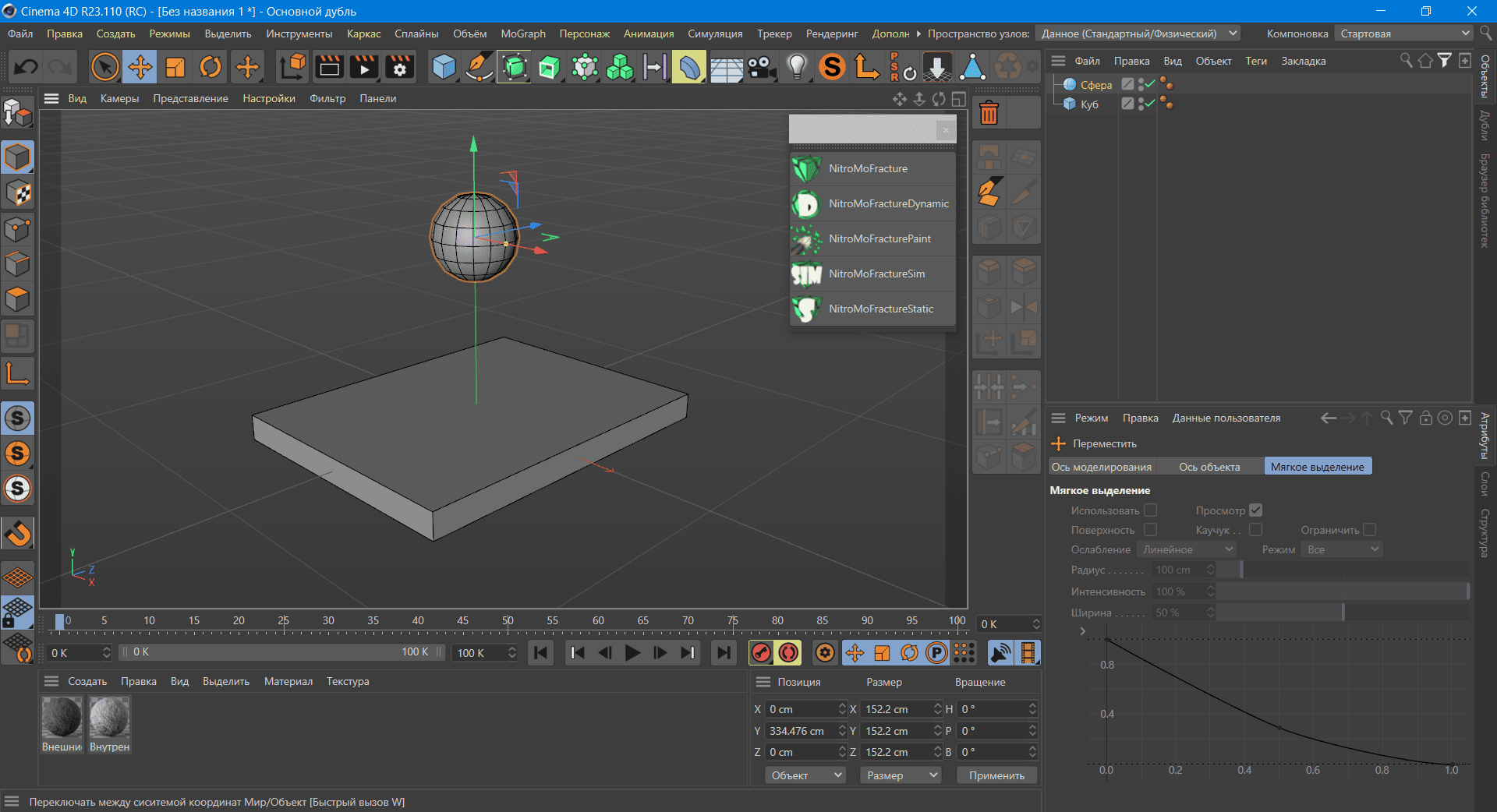Viewport: 1497px width, 812px height.
Task: Toggle Position keyframe channel icon
Action: [x=855, y=652]
